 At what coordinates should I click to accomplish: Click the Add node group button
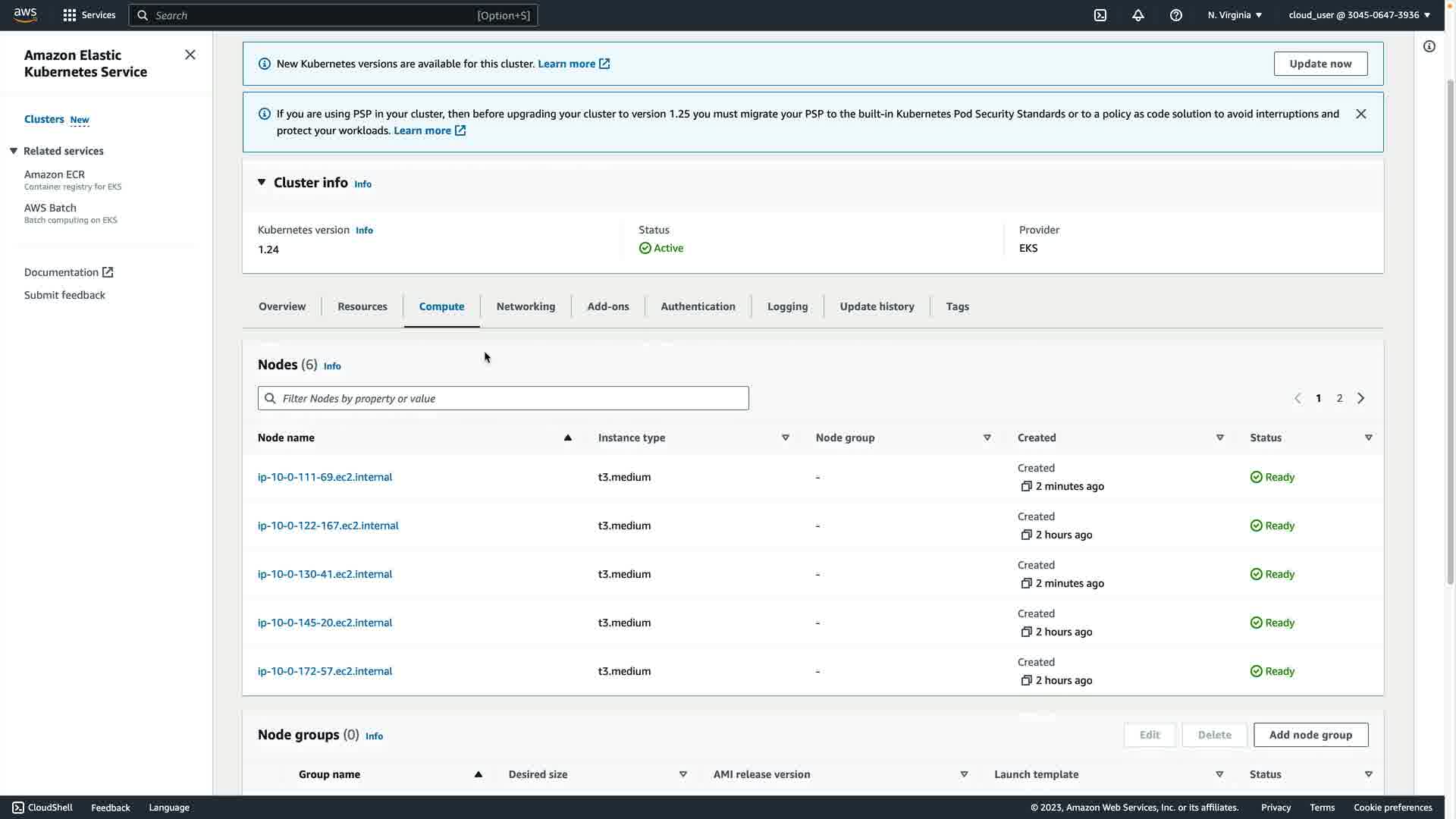(x=1310, y=735)
